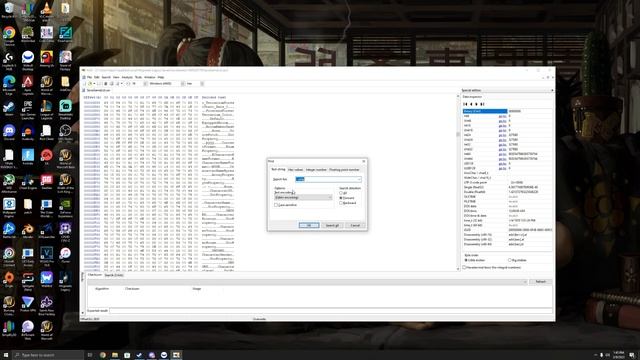Click the hex view vertical scrollbar

[458, 182]
